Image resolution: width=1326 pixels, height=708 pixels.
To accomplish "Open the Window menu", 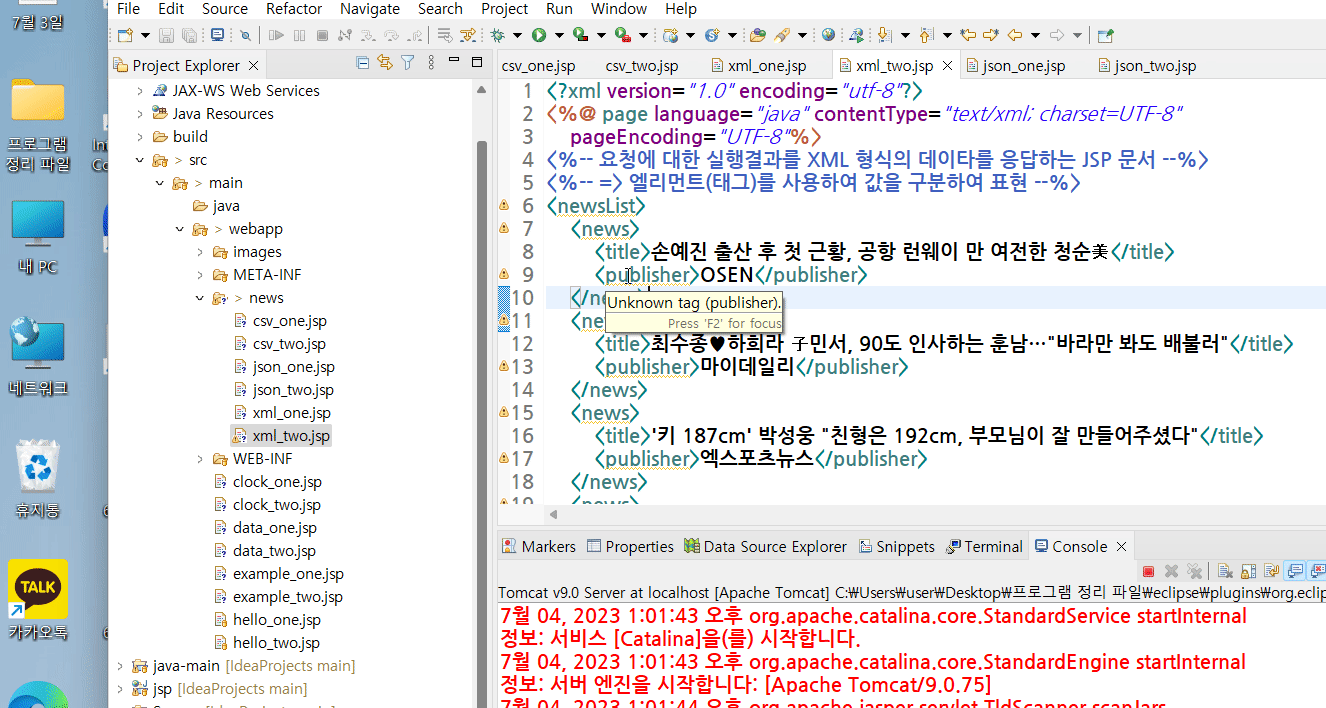I will coord(619,9).
